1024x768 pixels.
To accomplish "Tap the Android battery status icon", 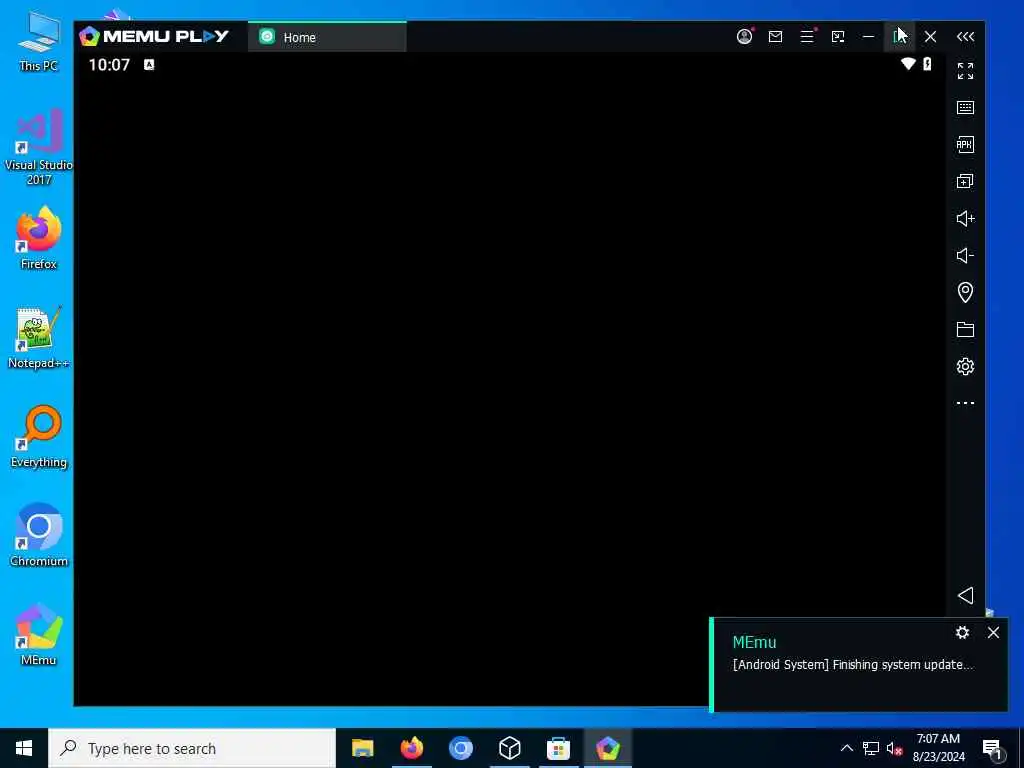I will pos(927,64).
